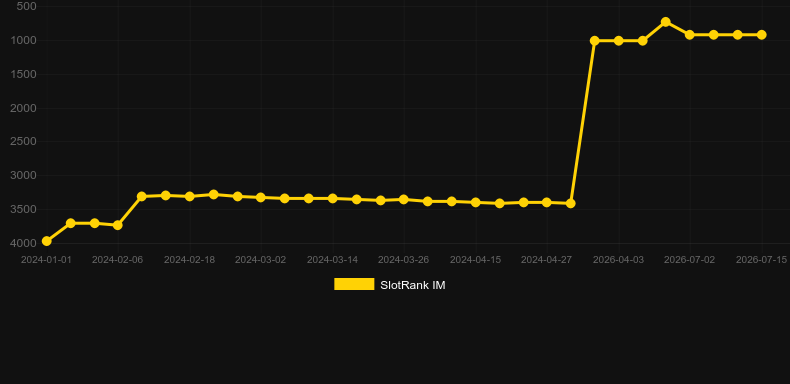Click the highest peak data point near 2026-07-02

[666, 22]
